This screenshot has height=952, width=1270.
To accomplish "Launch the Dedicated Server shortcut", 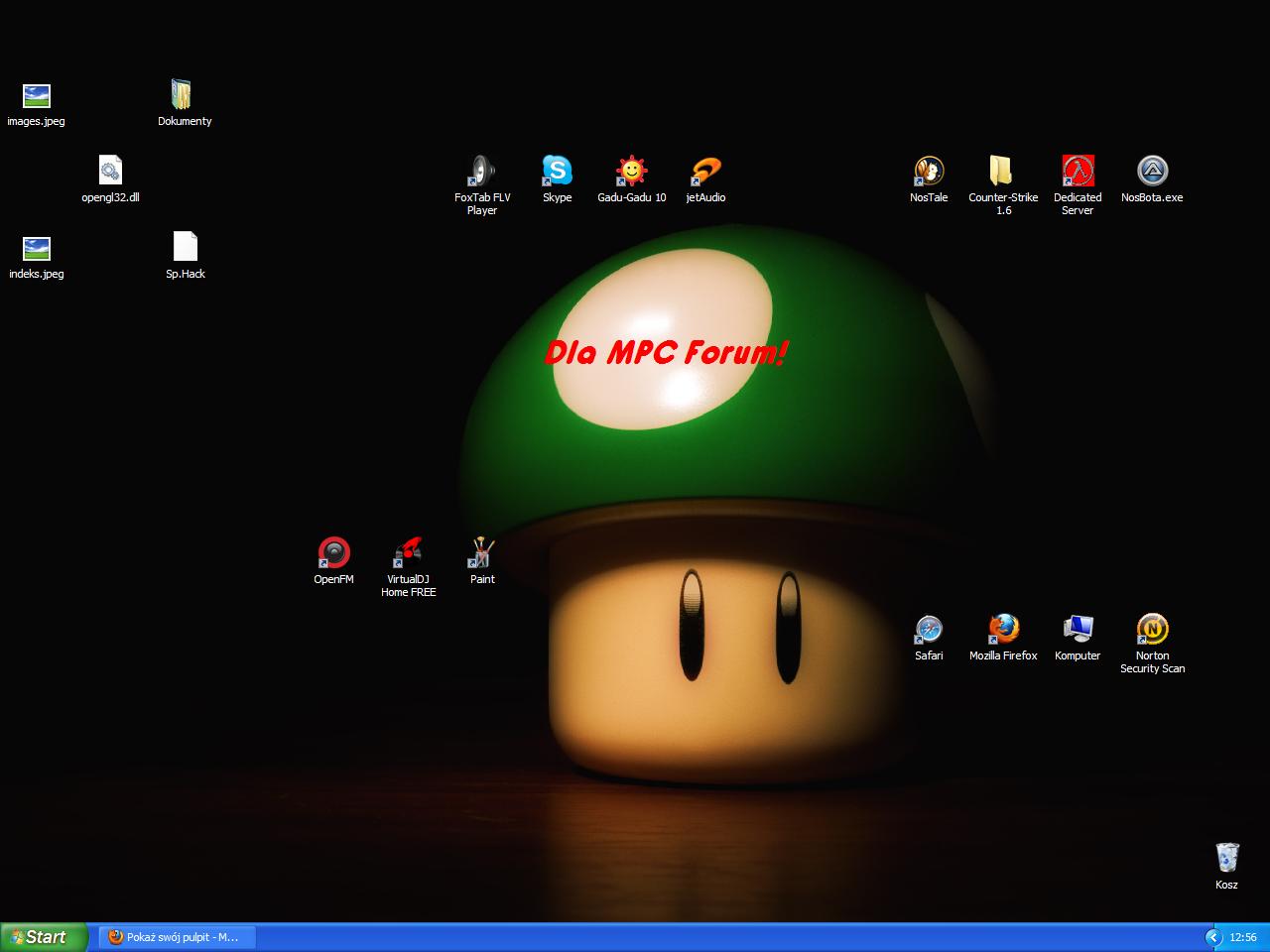I will [x=1078, y=171].
